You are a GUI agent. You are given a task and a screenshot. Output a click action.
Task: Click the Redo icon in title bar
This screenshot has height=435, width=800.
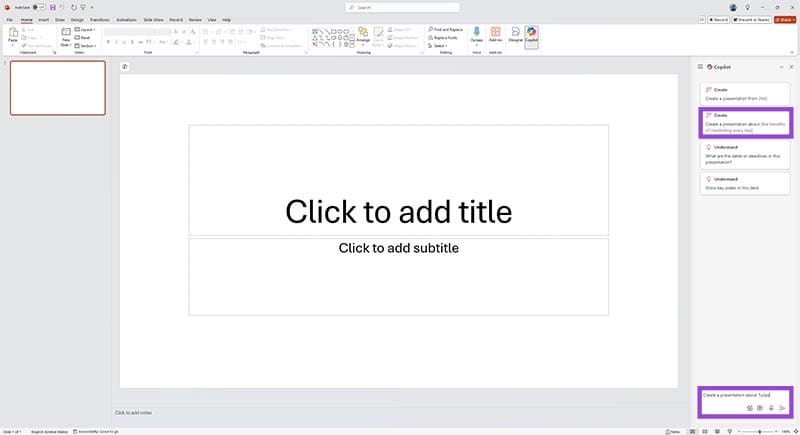click(73, 8)
